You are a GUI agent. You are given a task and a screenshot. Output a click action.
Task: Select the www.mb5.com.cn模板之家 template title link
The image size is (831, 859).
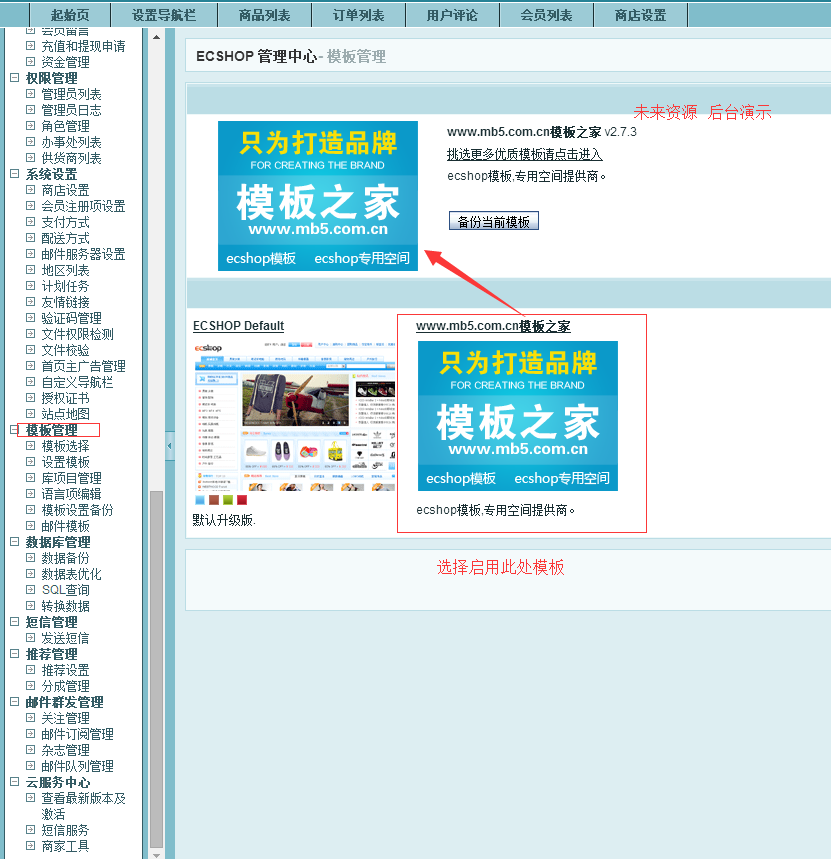[x=493, y=326]
